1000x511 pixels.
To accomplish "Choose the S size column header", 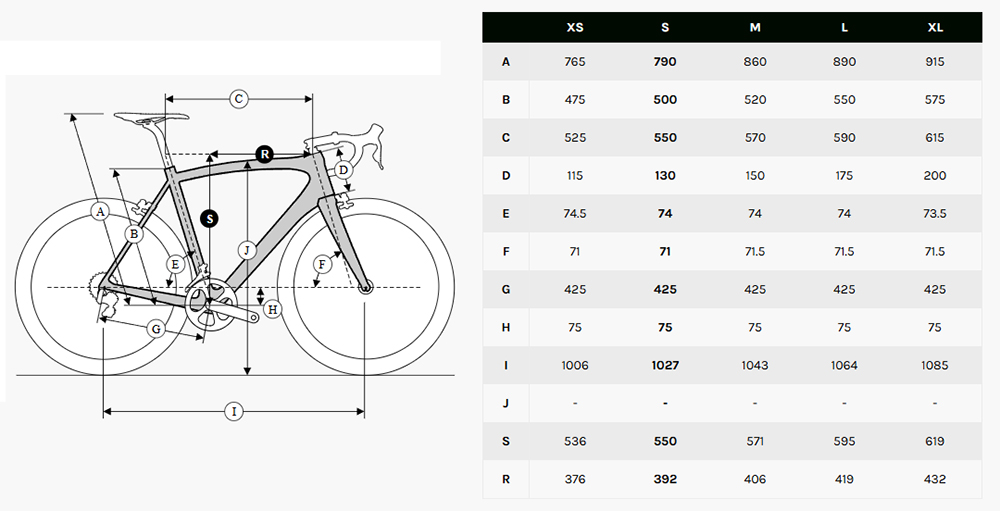I will pos(665,27).
